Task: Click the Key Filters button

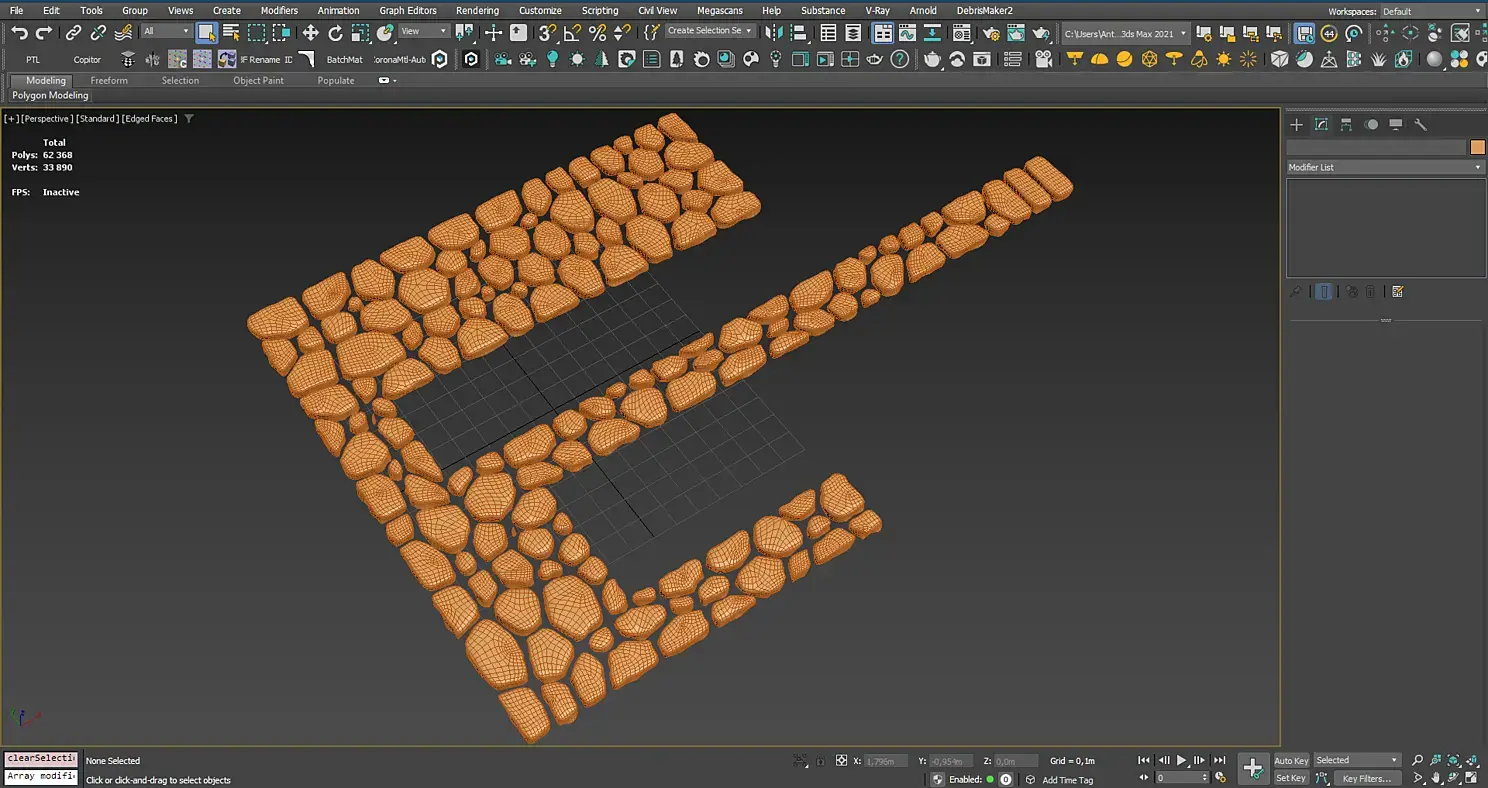Action: 1366,778
